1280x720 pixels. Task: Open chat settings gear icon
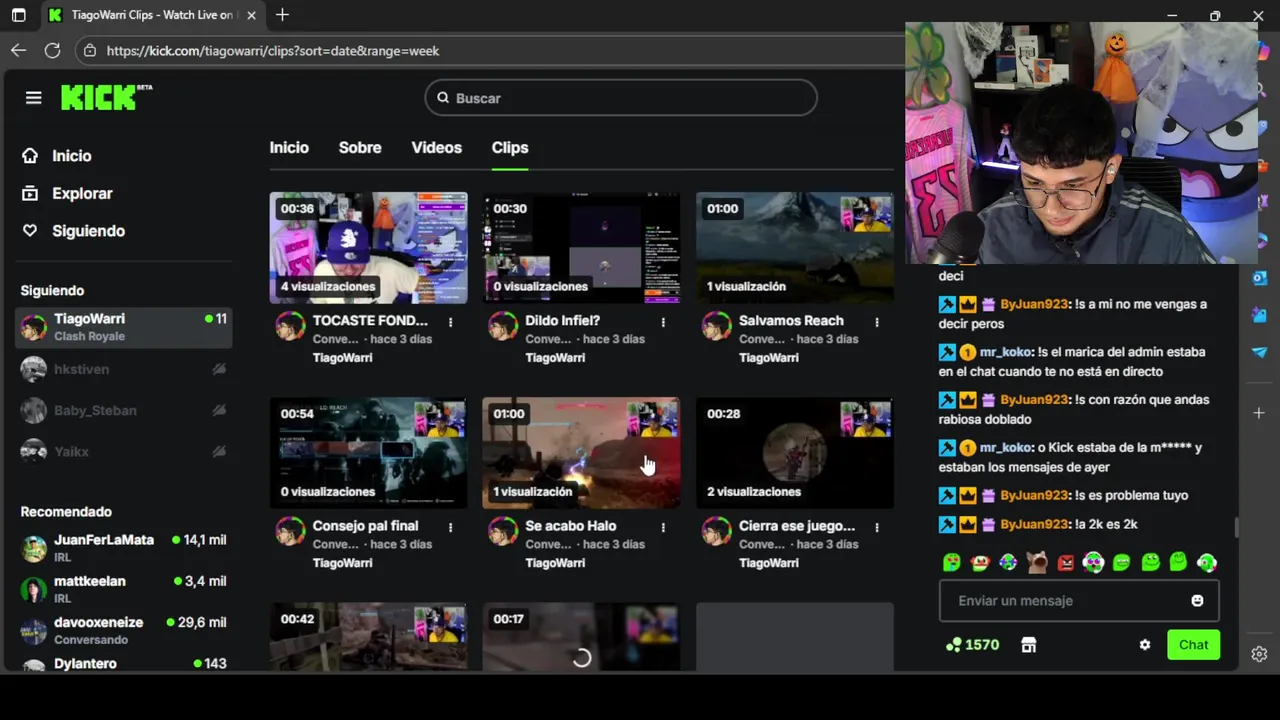click(x=1145, y=645)
